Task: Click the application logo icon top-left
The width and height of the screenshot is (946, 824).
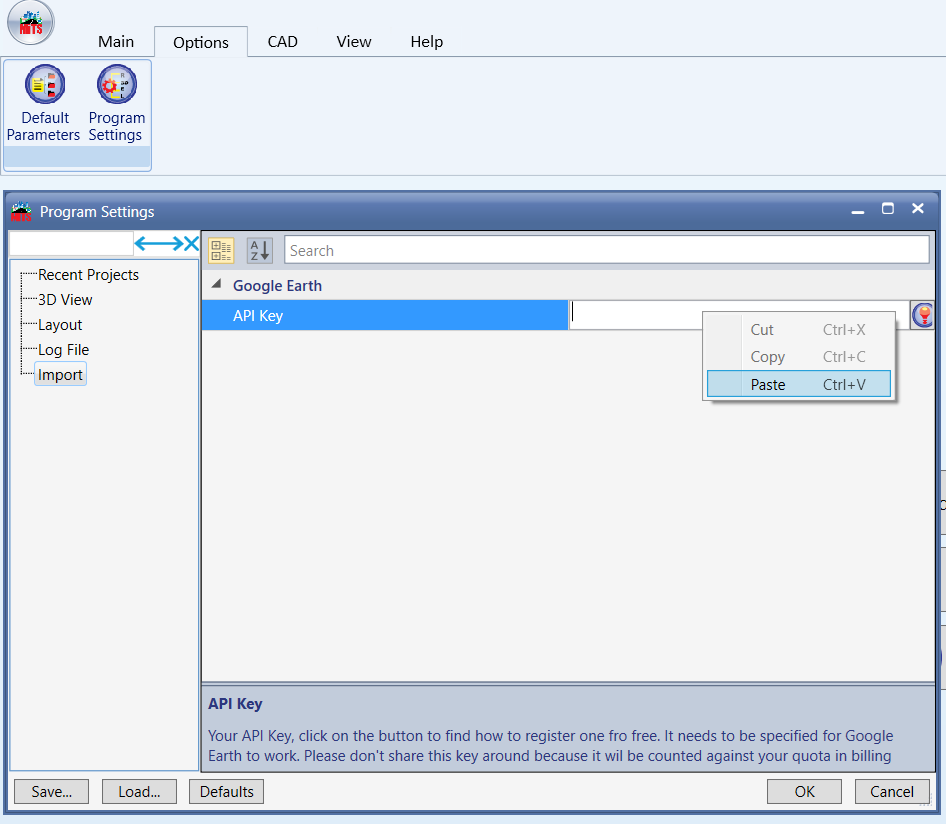Action: click(x=29, y=22)
